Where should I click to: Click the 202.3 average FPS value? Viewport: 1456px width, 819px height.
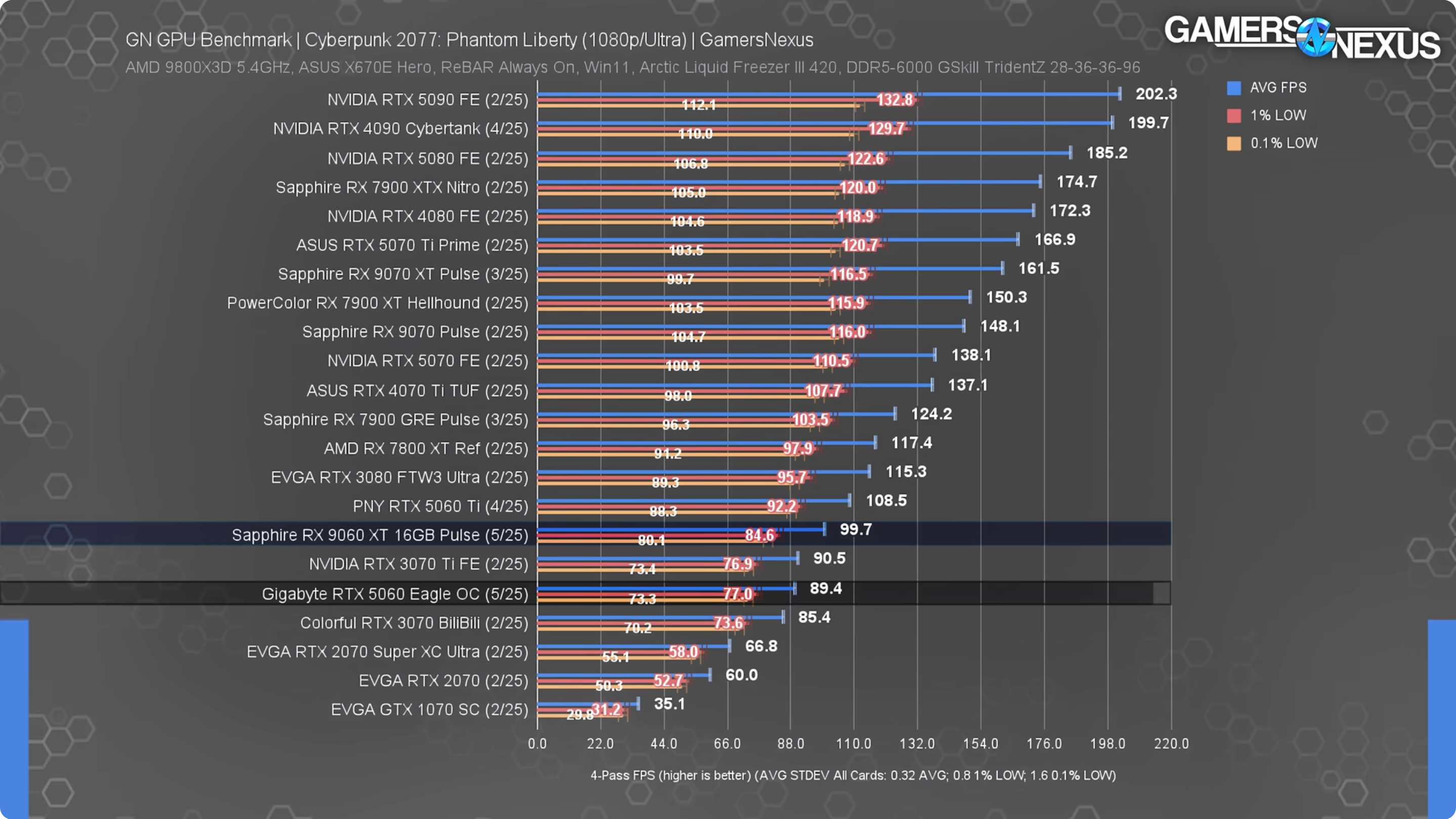click(1156, 94)
